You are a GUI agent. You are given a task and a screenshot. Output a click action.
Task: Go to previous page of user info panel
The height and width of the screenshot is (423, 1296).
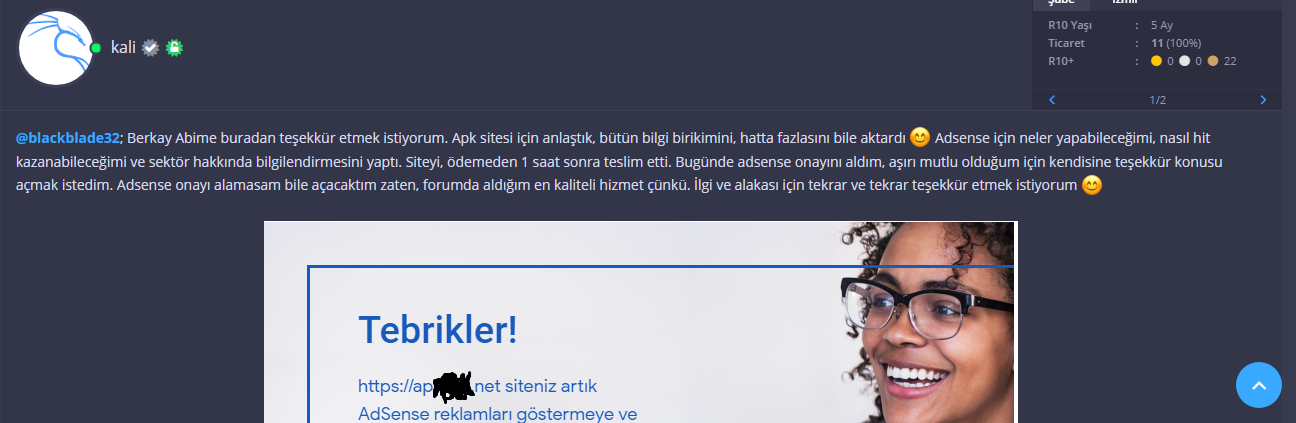point(1052,99)
